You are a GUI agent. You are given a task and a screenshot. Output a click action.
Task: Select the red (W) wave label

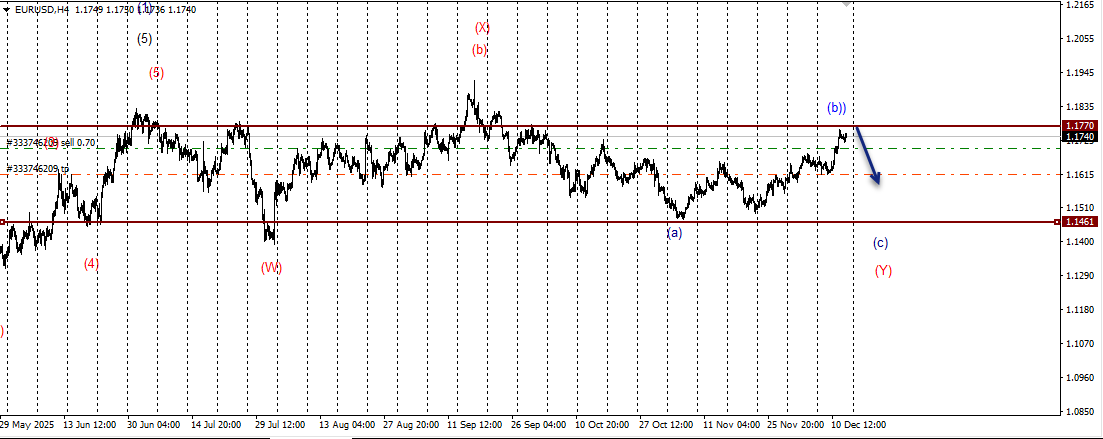point(272,267)
